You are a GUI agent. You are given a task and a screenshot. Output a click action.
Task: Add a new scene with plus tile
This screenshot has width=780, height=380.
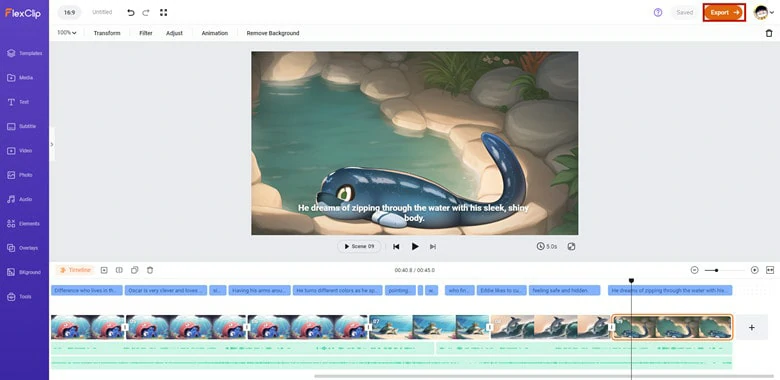point(752,327)
